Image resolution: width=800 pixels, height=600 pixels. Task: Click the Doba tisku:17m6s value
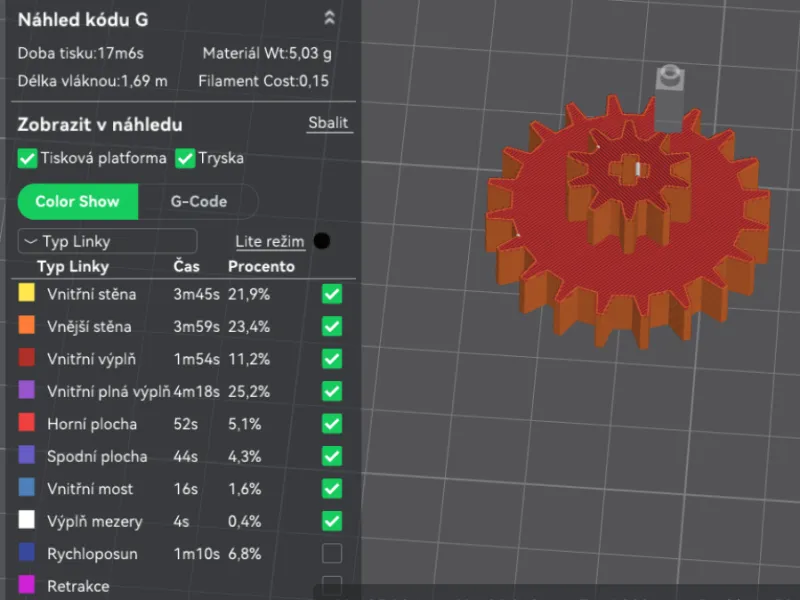81,53
